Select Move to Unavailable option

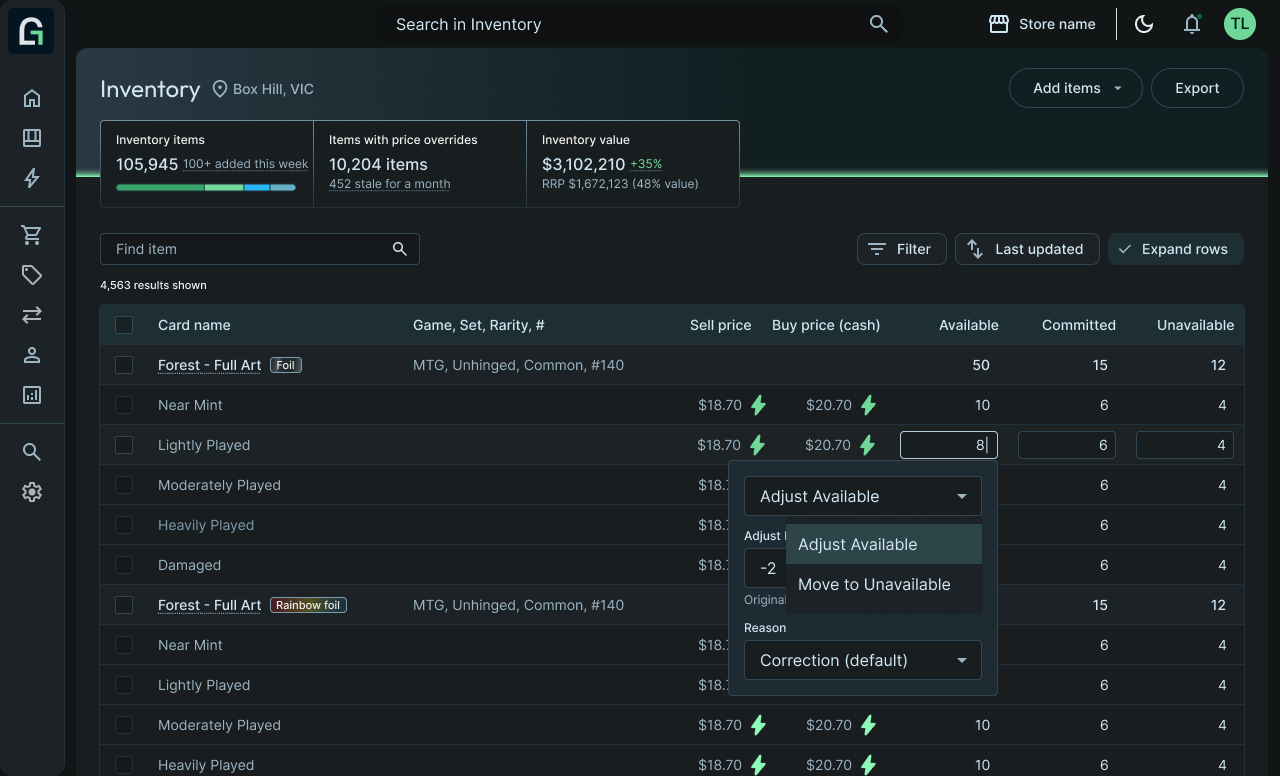(x=874, y=585)
